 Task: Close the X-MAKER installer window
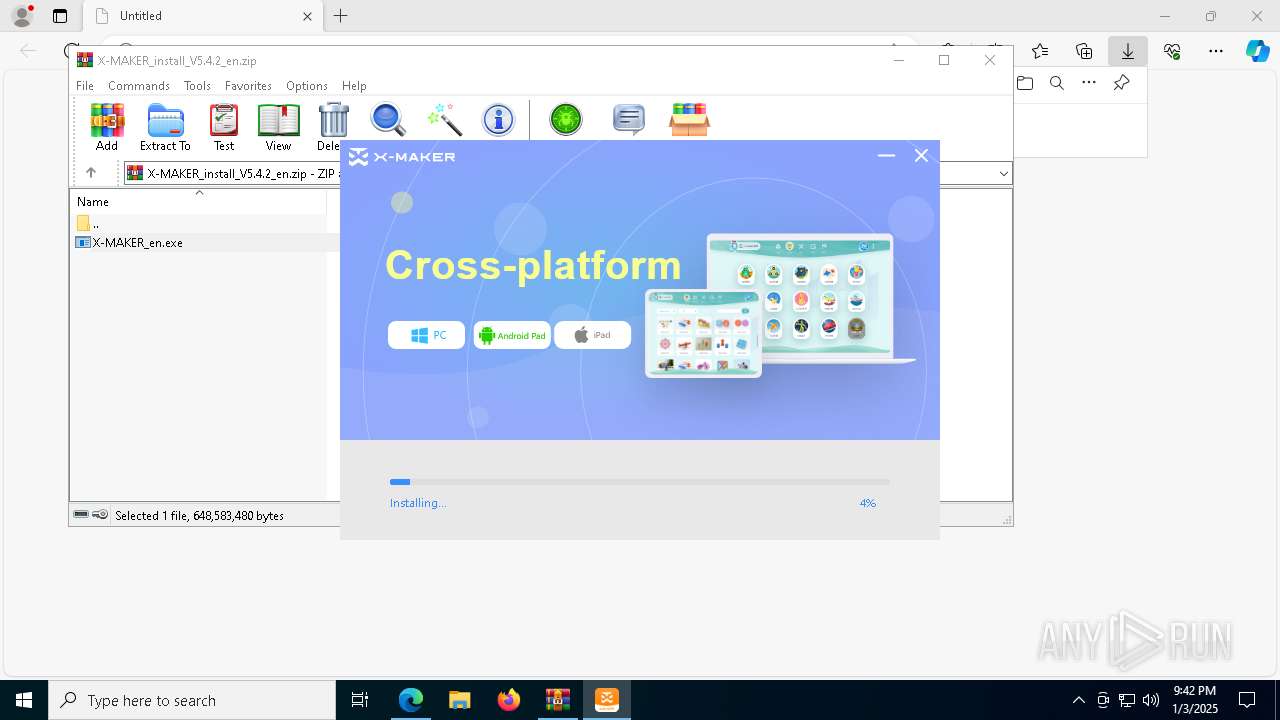(x=921, y=156)
